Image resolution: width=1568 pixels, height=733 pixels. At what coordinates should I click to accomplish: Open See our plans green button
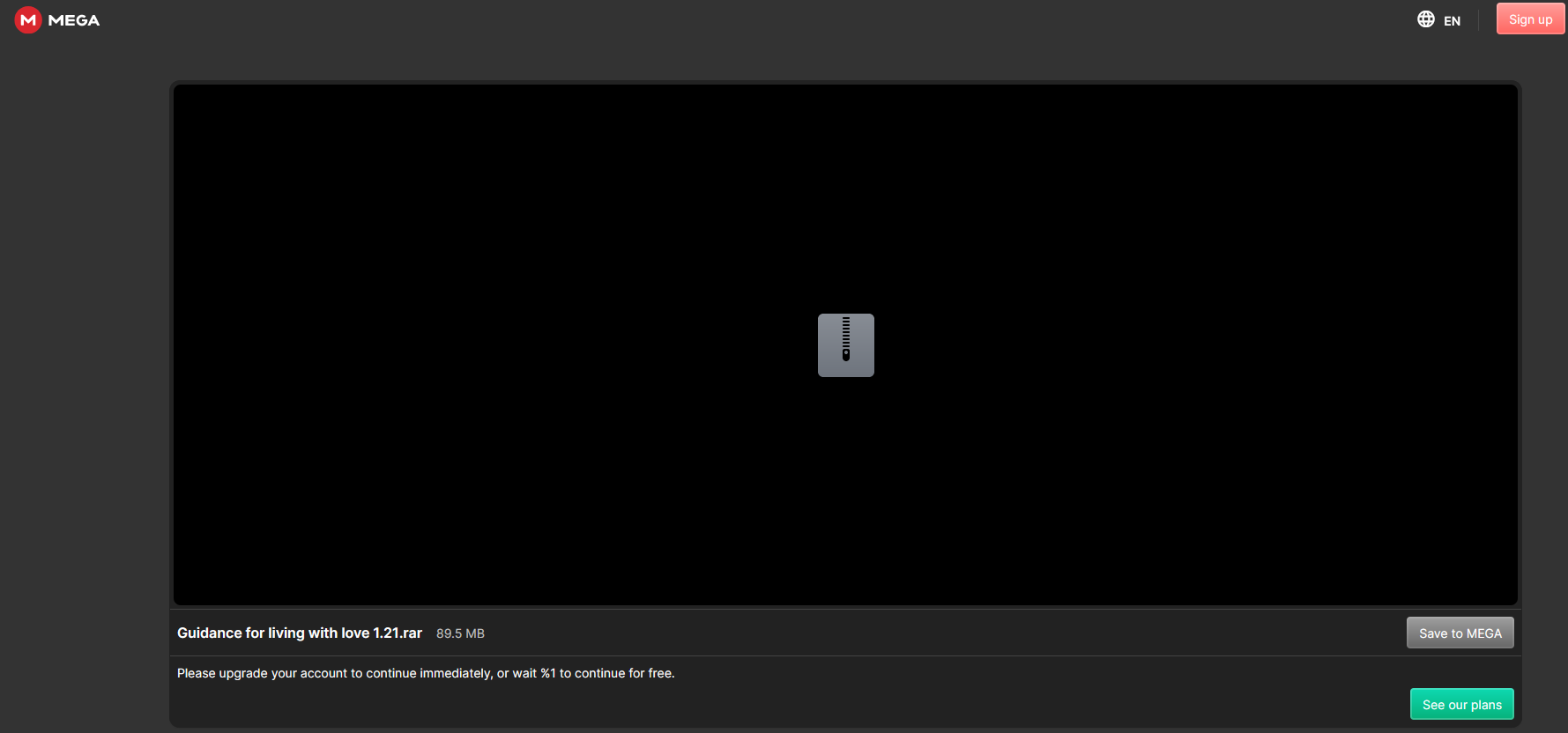click(1461, 704)
